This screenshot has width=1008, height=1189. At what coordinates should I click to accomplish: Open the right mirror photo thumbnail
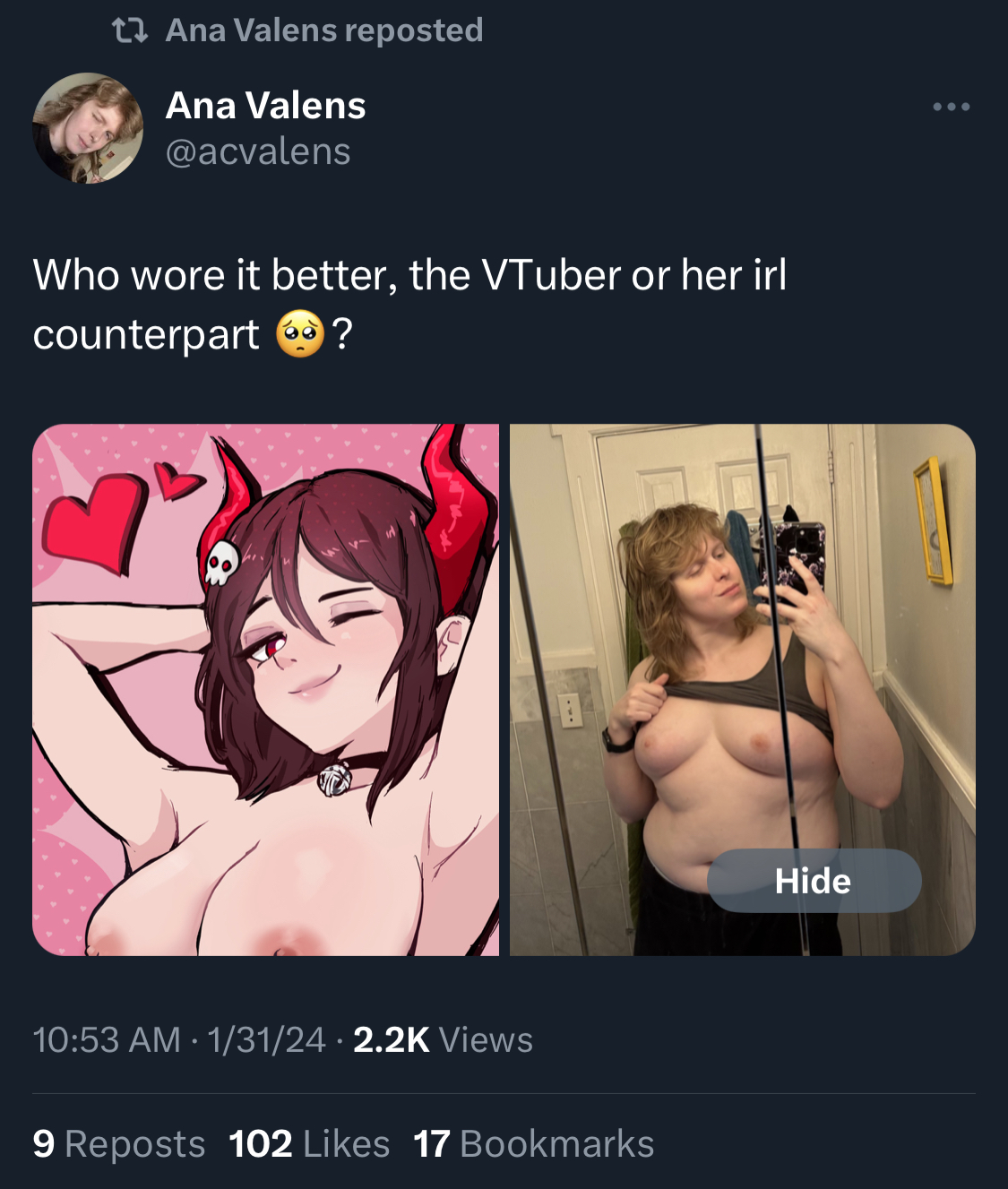pyautogui.click(x=743, y=690)
